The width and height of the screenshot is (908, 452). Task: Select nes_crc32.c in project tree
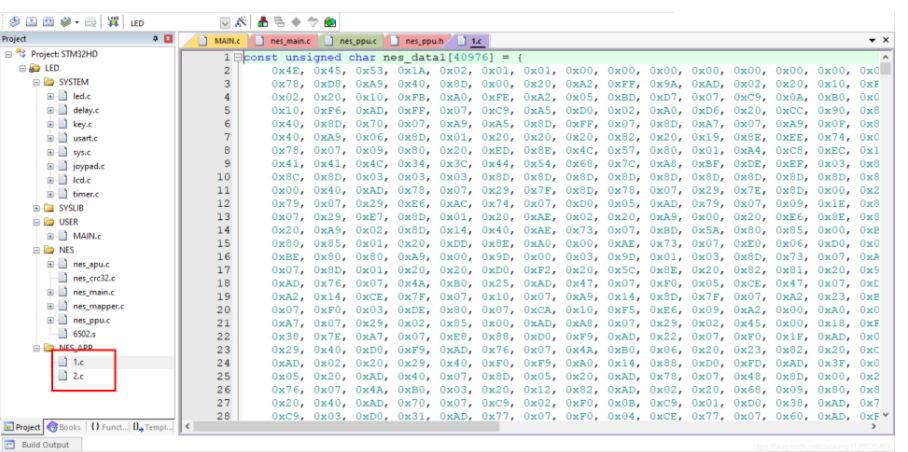pos(94,278)
